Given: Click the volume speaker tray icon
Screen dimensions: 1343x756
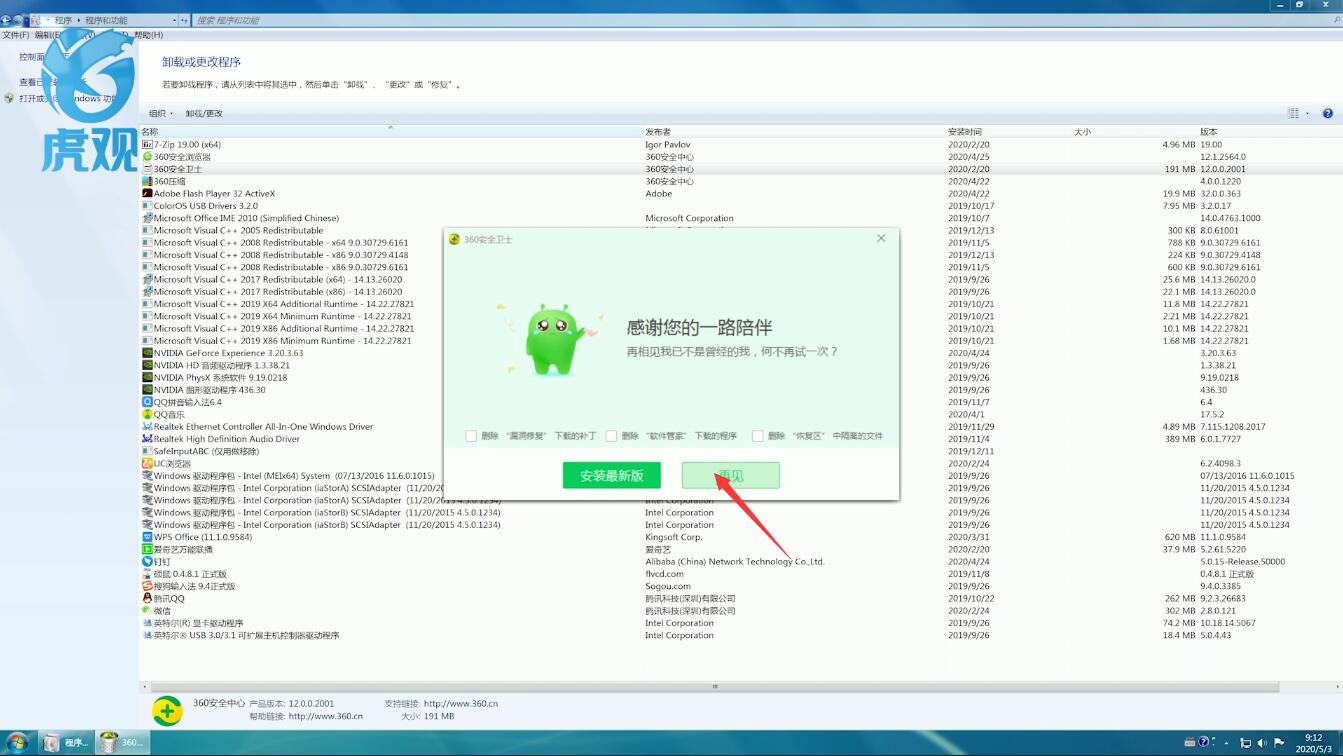Looking at the screenshot, I should click(1261, 743).
